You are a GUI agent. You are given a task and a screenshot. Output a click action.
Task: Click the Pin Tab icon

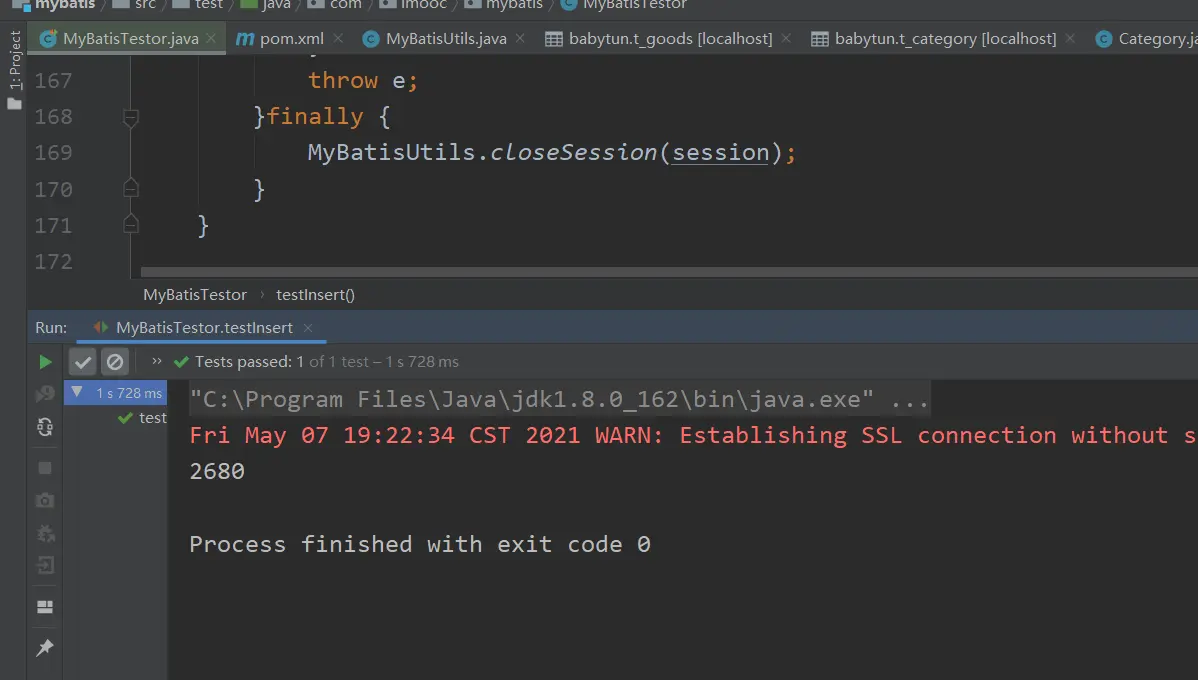tap(45, 648)
